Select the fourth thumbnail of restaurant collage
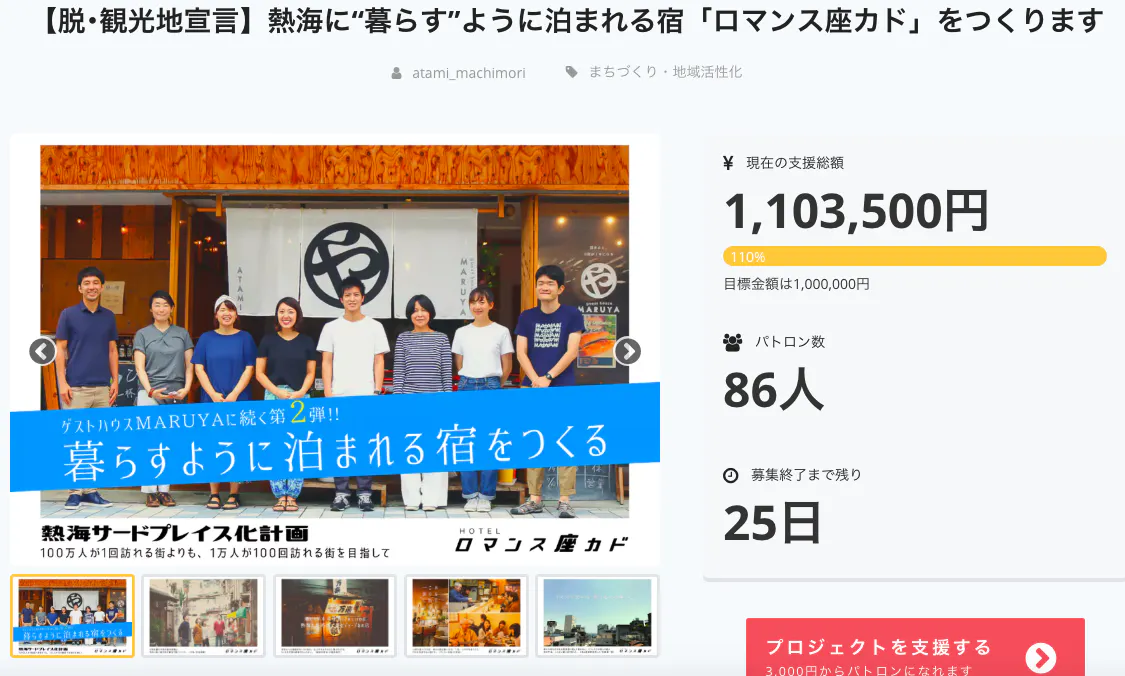Viewport: 1125px width, 676px height. tap(466, 616)
